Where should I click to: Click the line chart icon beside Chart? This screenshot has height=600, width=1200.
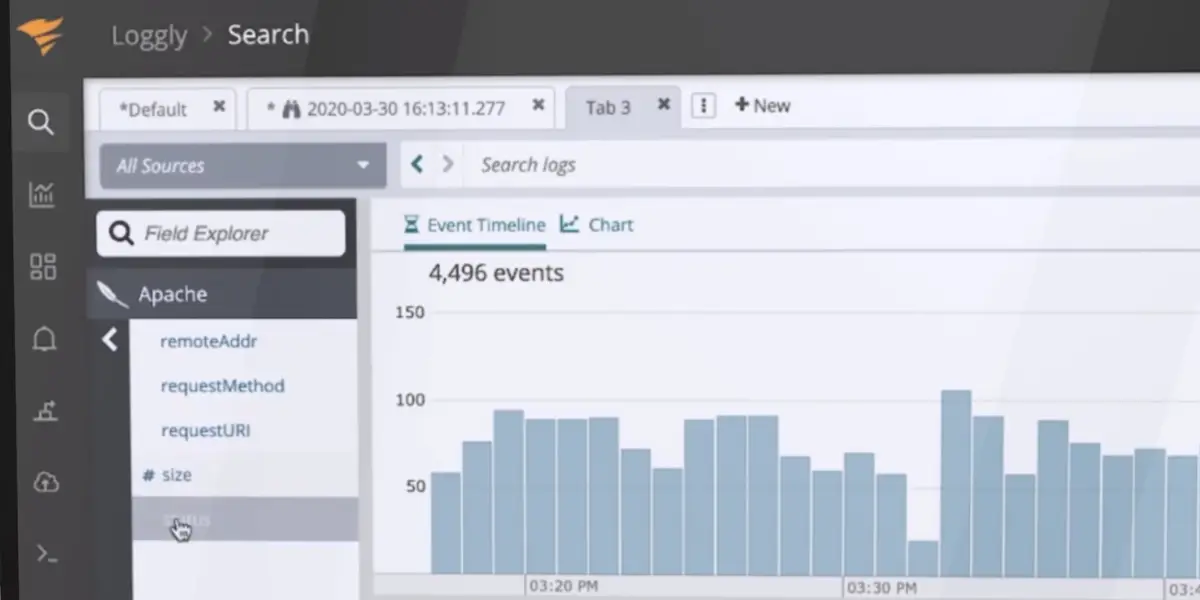570,224
